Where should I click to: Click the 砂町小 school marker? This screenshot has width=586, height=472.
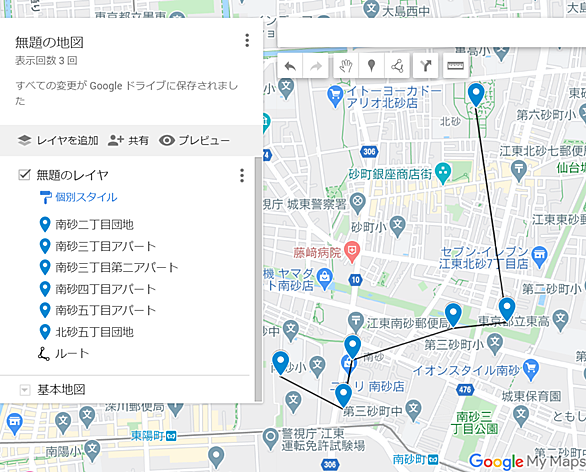(x=397, y=226)
